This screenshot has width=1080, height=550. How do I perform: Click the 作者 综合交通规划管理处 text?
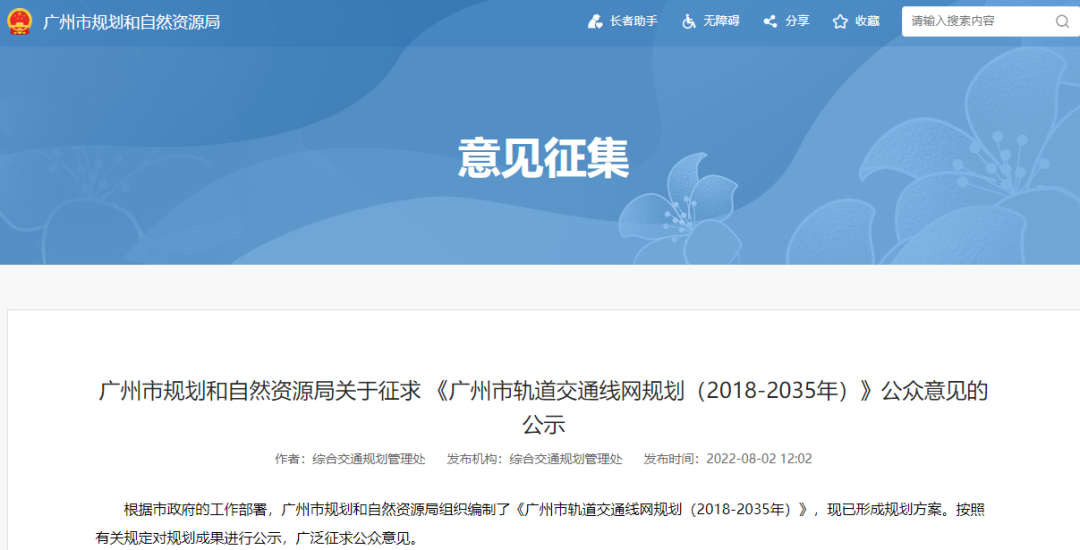350,459
